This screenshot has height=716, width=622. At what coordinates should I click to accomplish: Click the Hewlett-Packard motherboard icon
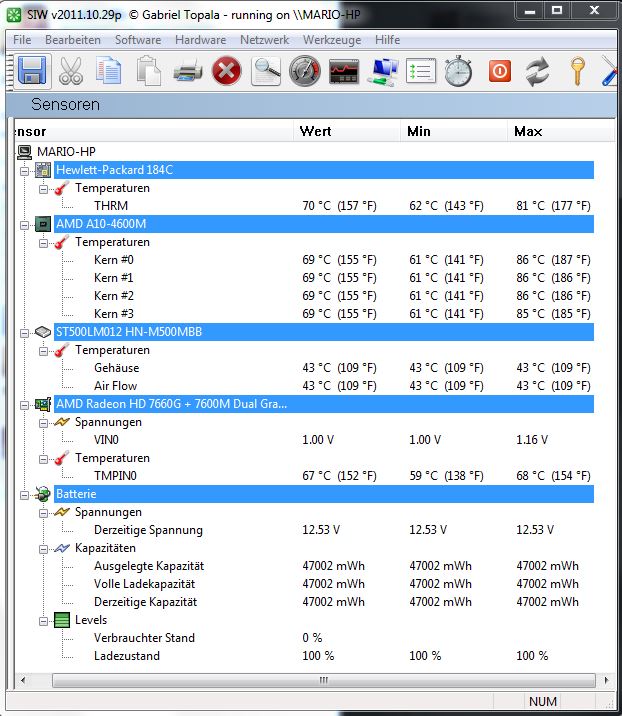43,170
